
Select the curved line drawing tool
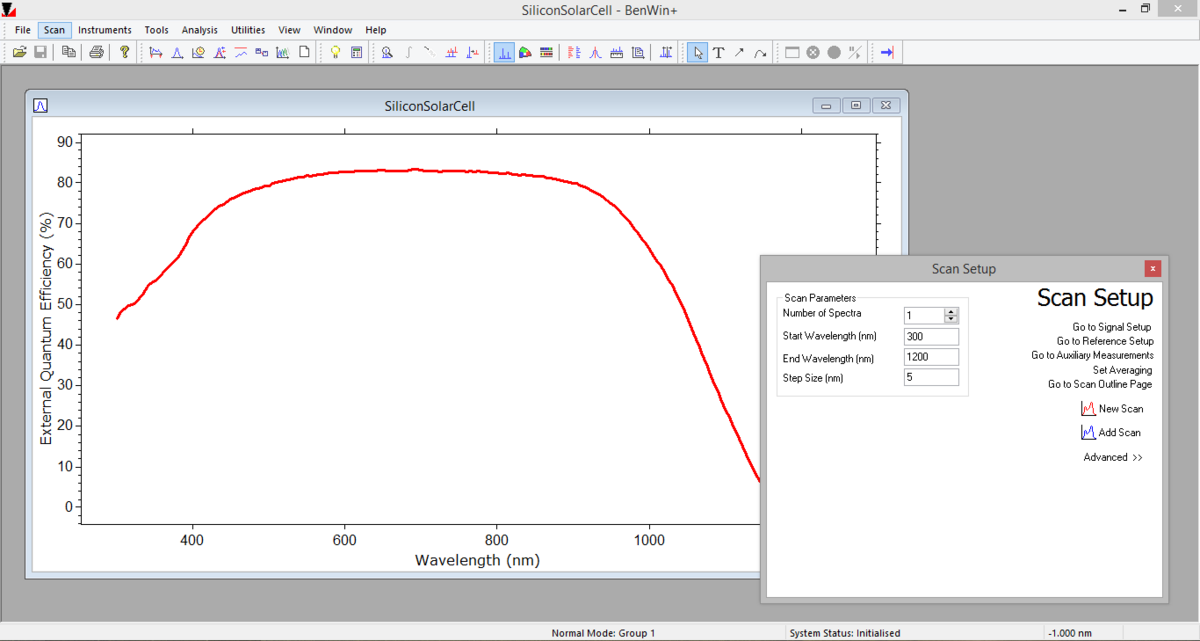tap(760, 52)
